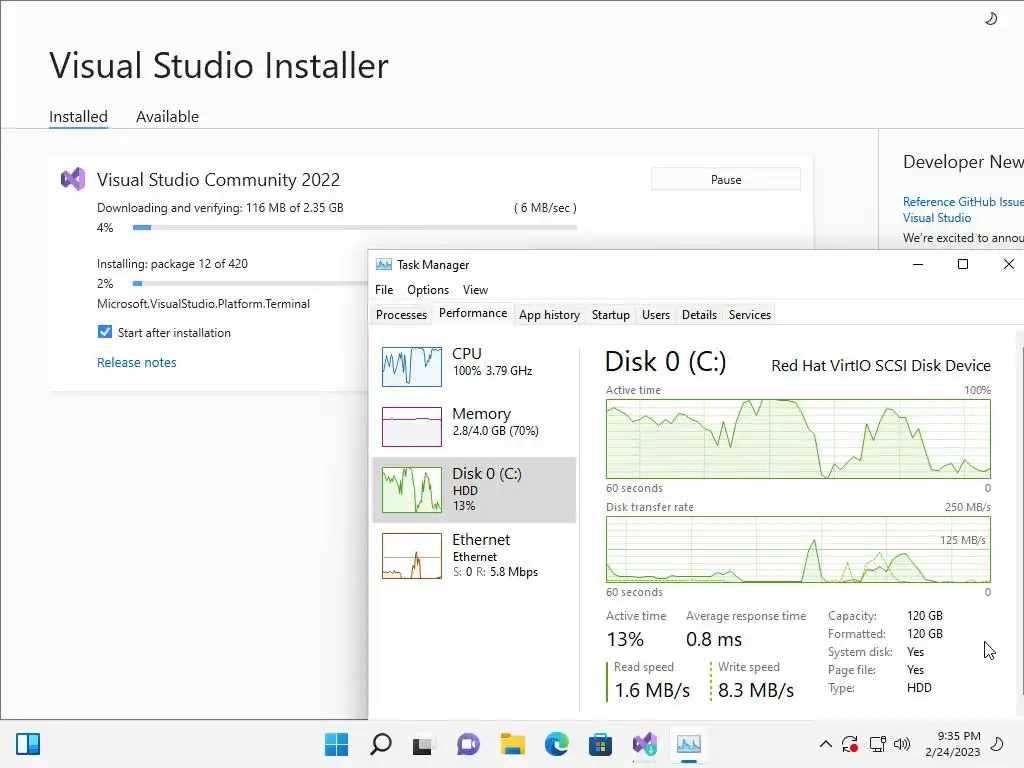The height and width of the screenshot is (768, 1024).
Task: Click the Task Manager taskbar icon
Action: [x=688, y=744]
